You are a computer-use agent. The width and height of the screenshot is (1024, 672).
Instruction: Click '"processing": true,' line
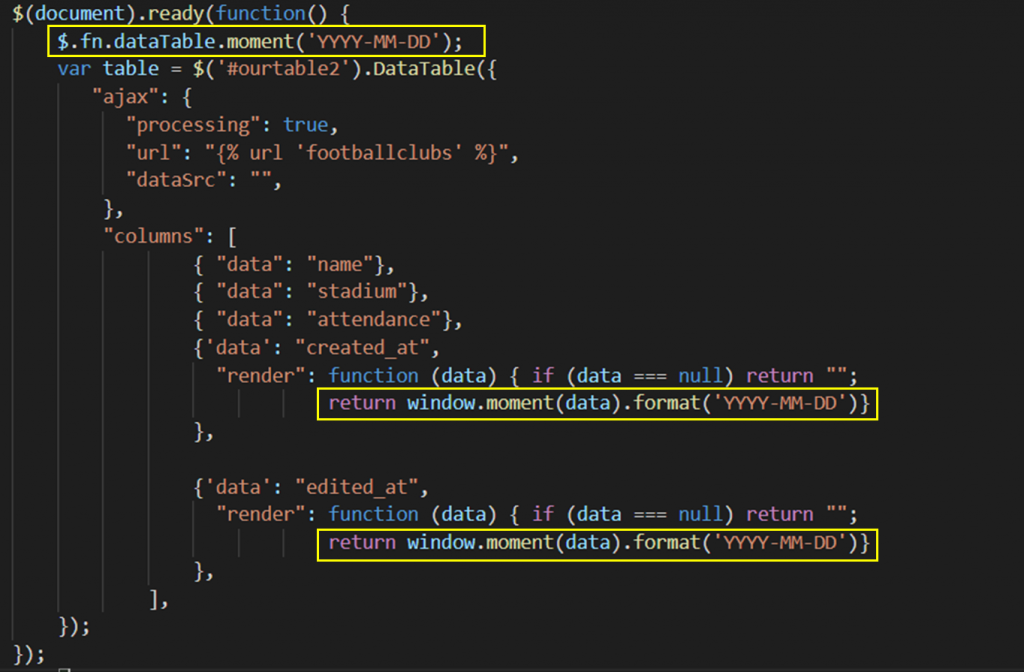232,125
